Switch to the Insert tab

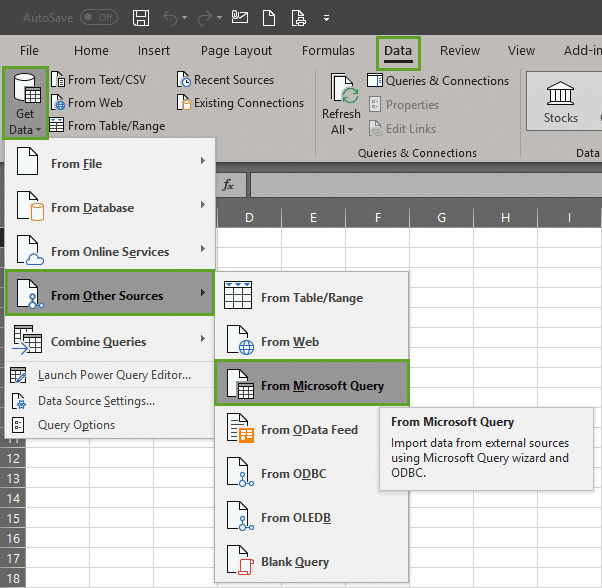click(x=154, y=51)
